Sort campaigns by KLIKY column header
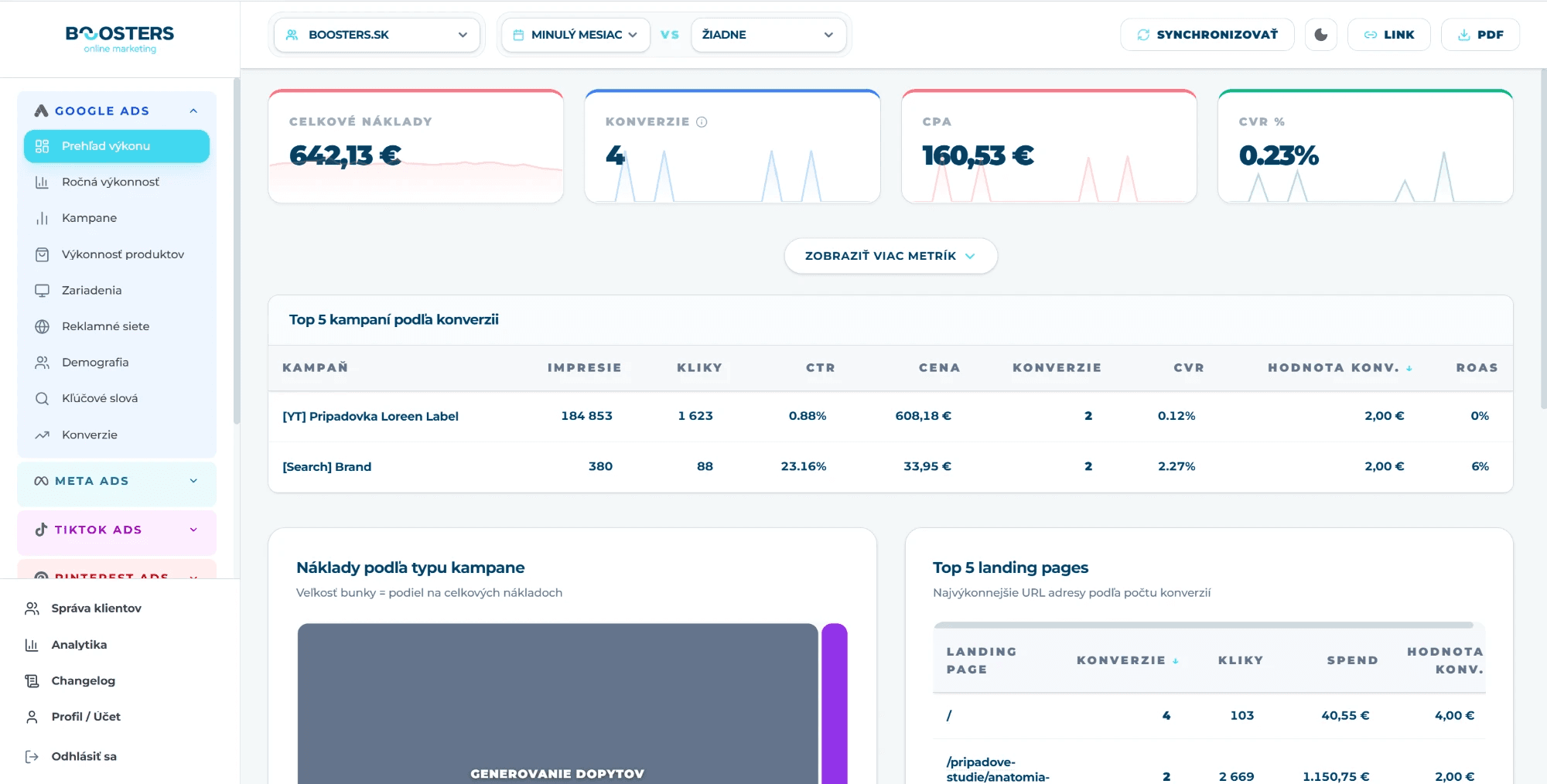This screenshot has width=1547, height=784. [x=699, y=368]
